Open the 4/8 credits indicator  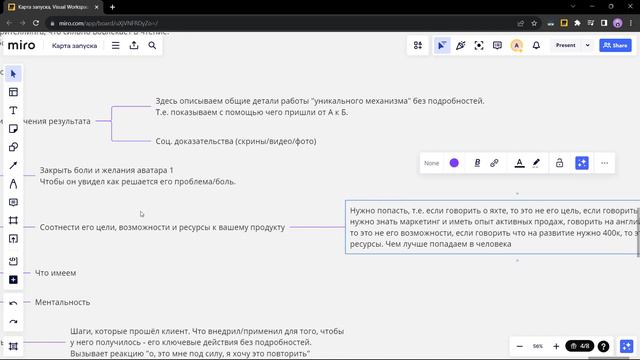580,346
